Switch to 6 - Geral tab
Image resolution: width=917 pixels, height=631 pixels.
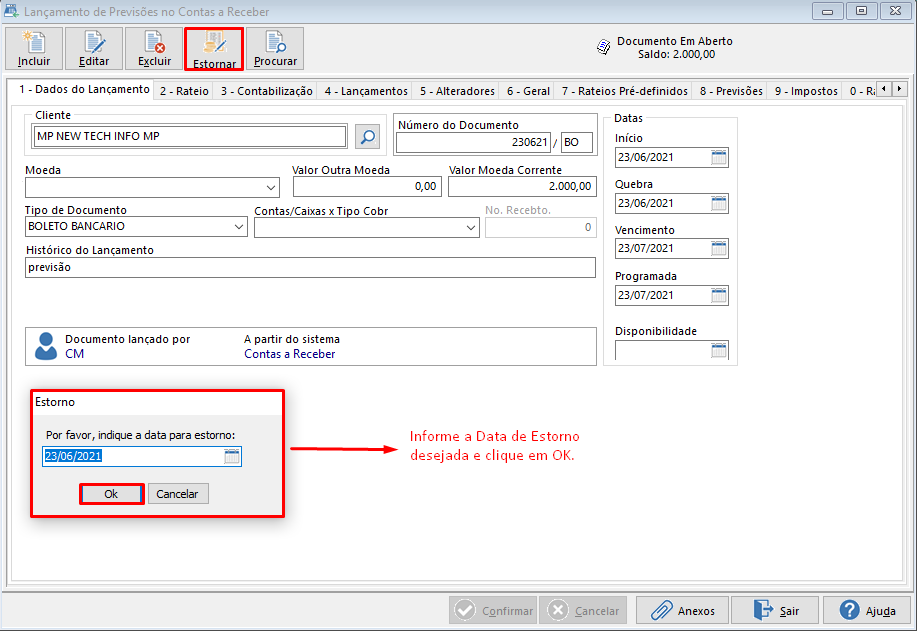[528, 91]
